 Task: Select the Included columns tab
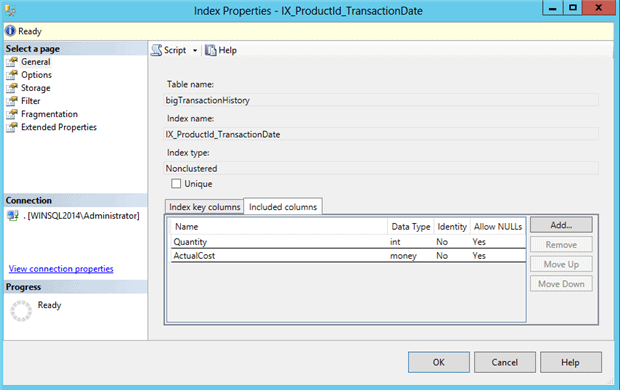click(x=283, y=206)
